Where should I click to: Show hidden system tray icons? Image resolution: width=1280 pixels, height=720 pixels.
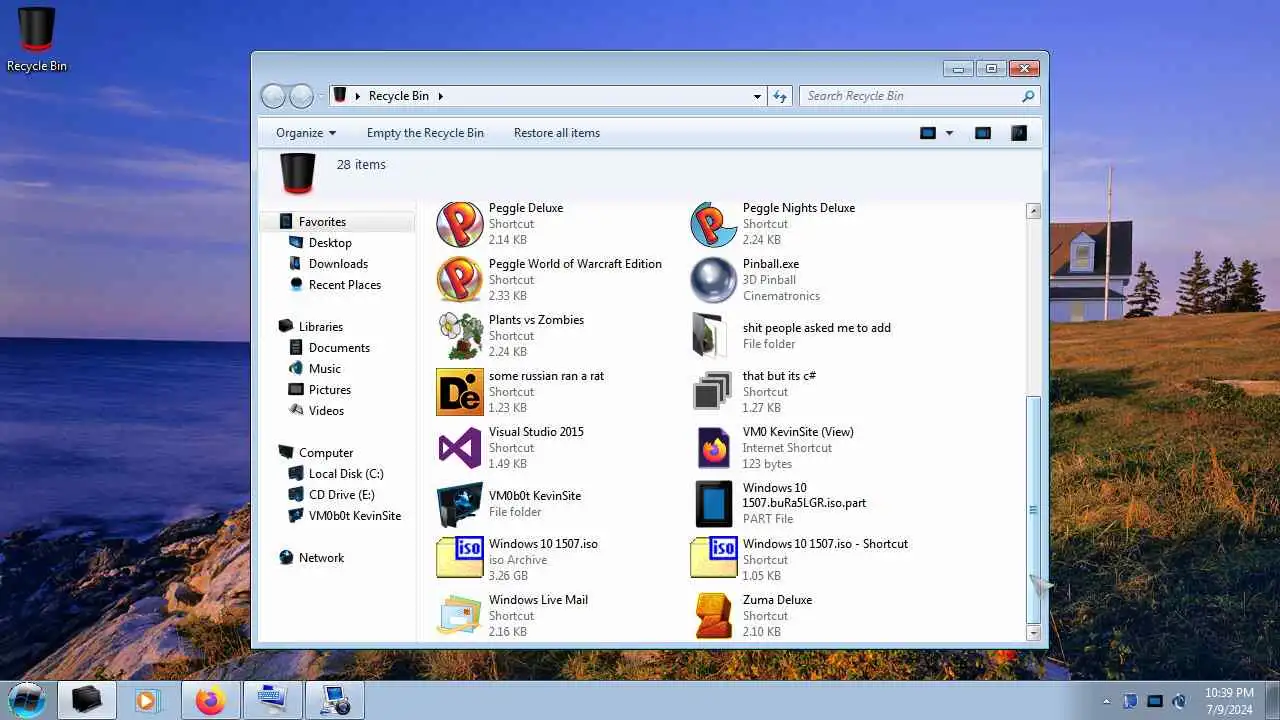[1106, 701]
